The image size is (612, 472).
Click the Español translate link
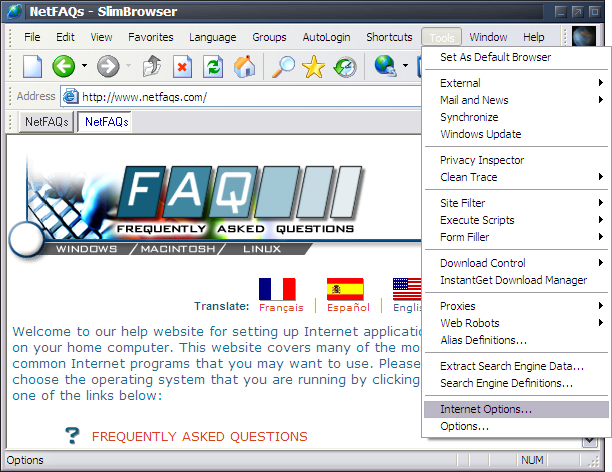(348, 307)
